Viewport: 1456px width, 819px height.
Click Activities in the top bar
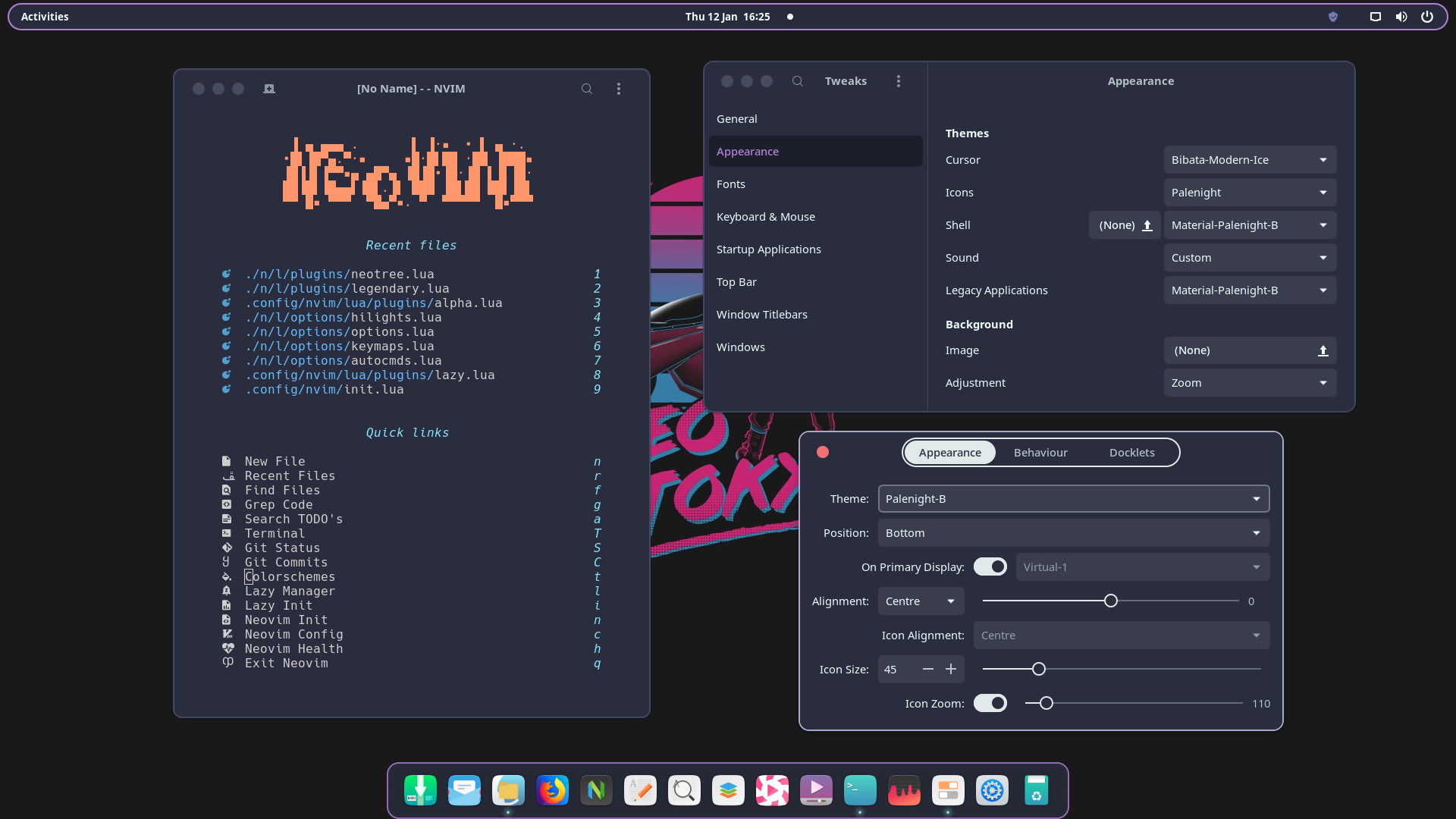coord(45,17)
